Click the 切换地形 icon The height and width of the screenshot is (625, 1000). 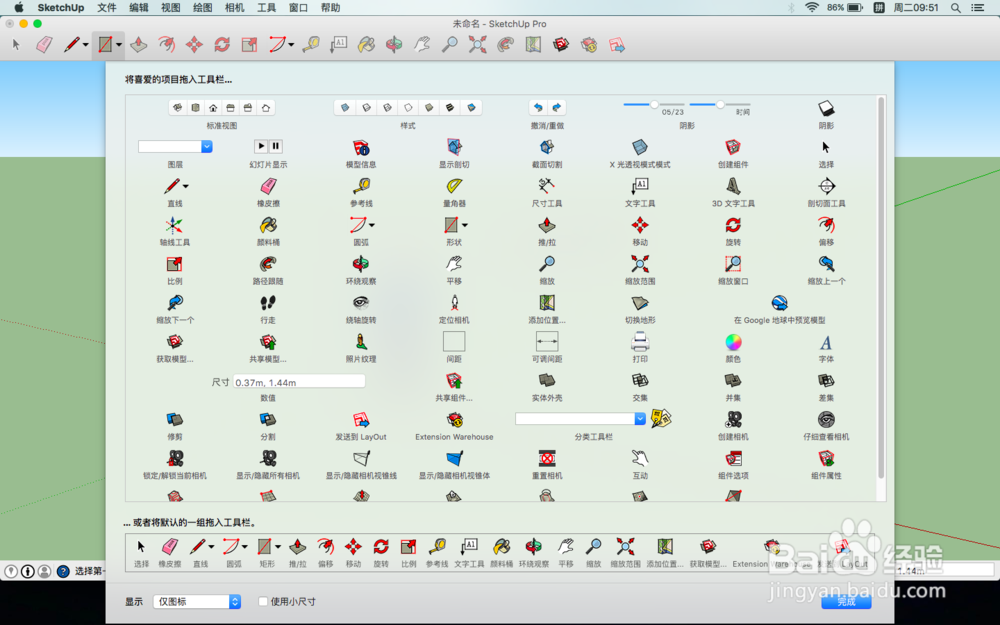pyautogui.click(x=640, y=303)
